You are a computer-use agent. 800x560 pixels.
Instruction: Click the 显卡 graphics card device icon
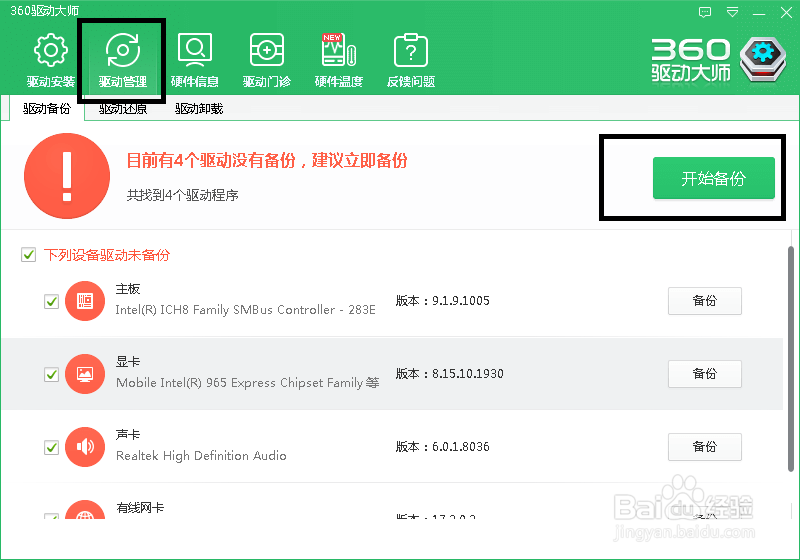tap(85, 374)
